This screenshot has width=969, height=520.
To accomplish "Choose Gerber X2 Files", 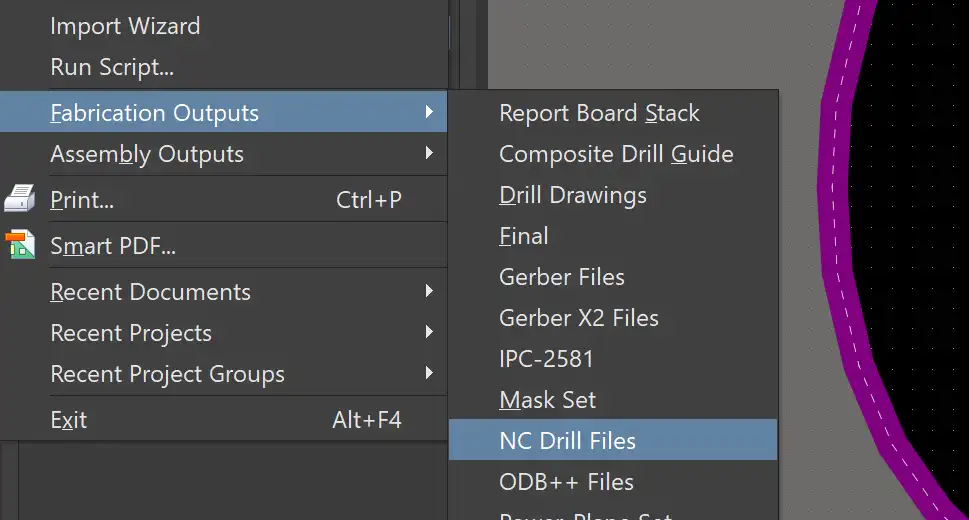I will (579, 318).
